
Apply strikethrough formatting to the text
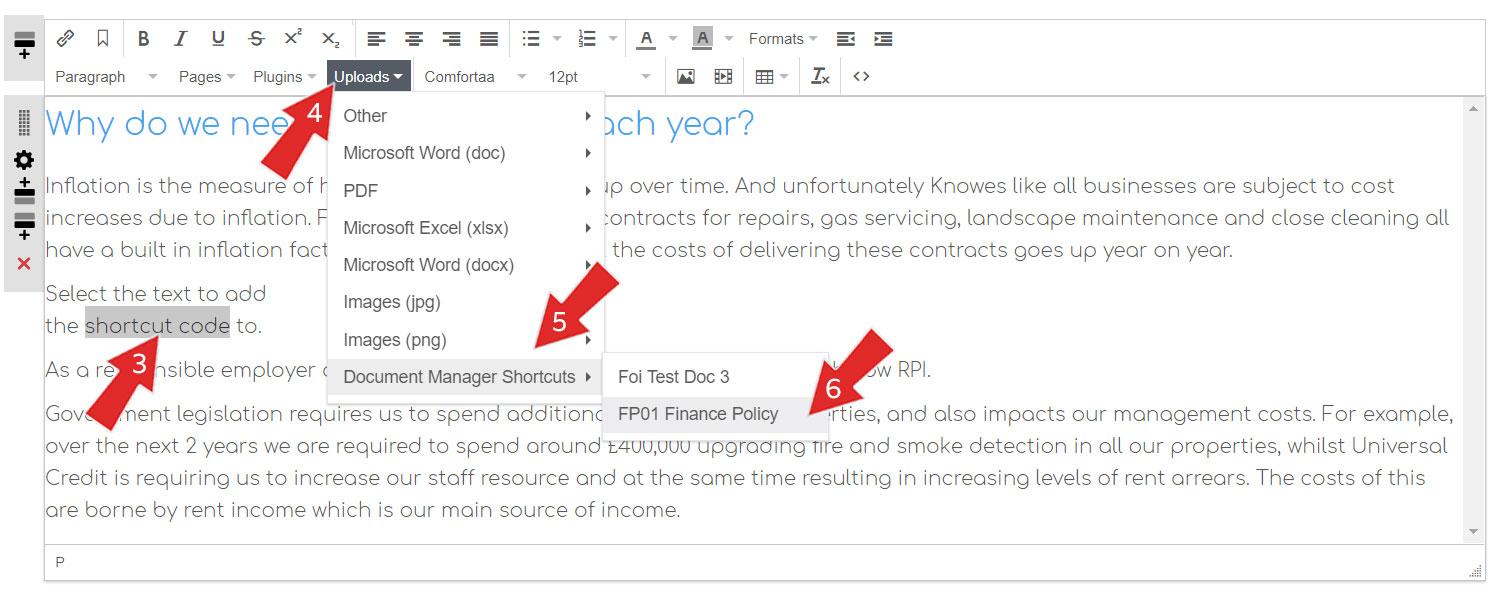[x=255, y=38]
